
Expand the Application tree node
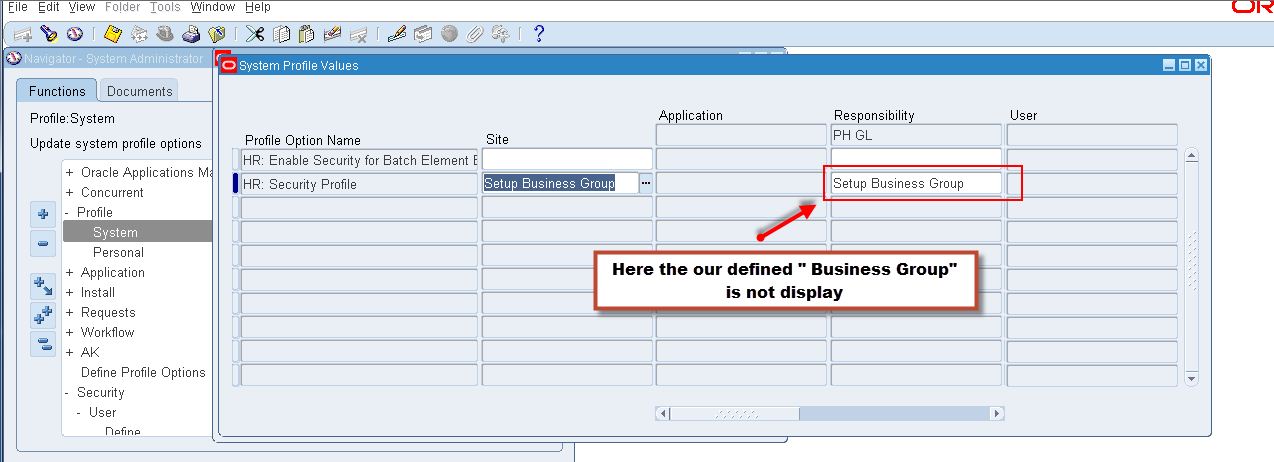coord(70,272)
